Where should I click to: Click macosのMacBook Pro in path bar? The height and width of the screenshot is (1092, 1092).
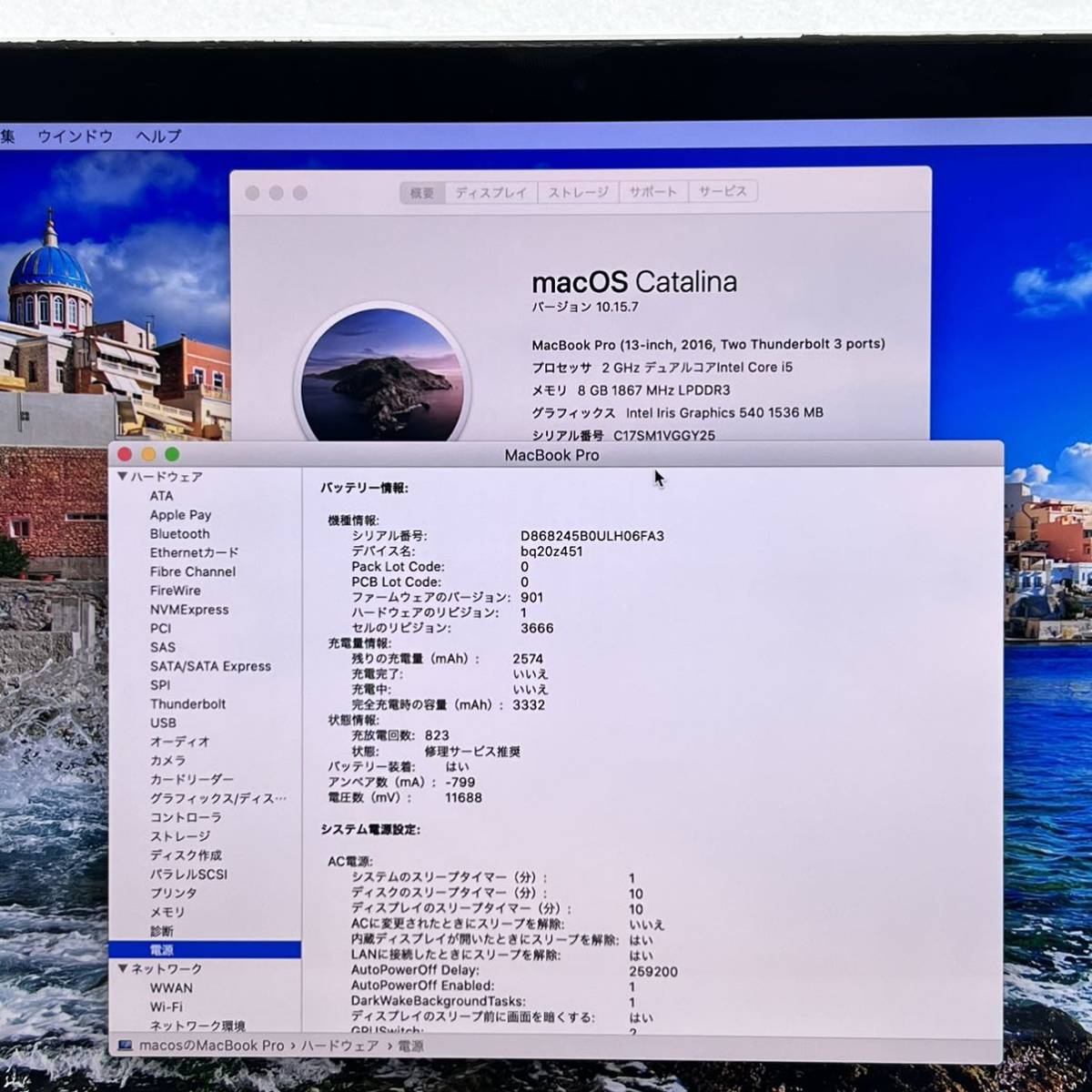tap(211, 1046)
